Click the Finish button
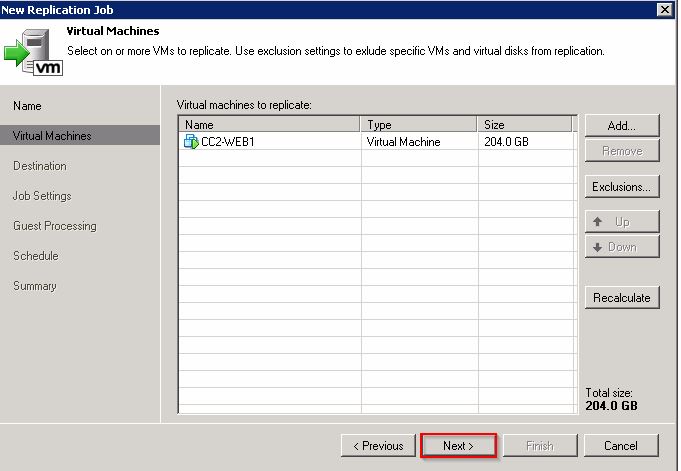 click(540, 446)
